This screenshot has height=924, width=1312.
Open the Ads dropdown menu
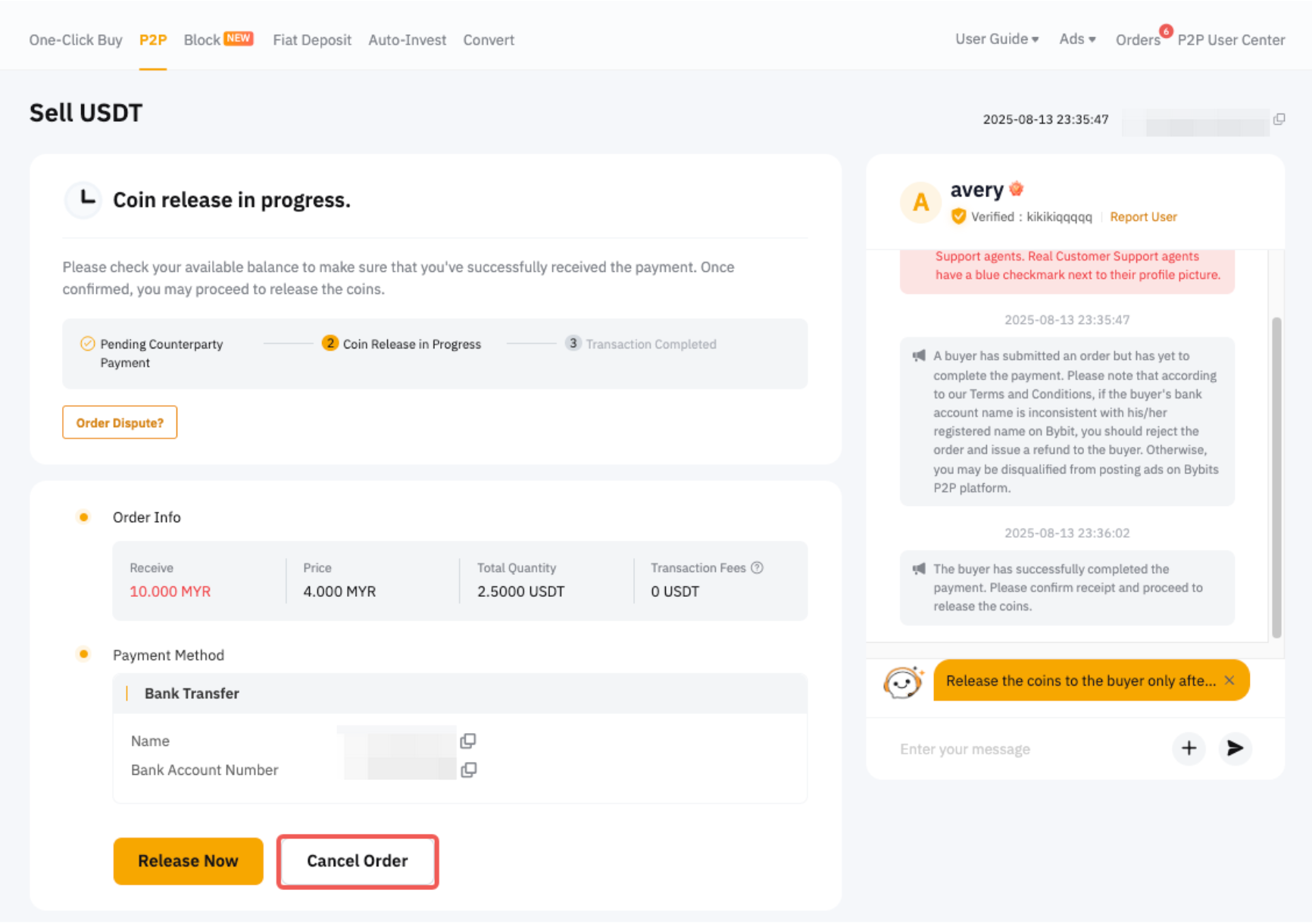(1076, 39)
